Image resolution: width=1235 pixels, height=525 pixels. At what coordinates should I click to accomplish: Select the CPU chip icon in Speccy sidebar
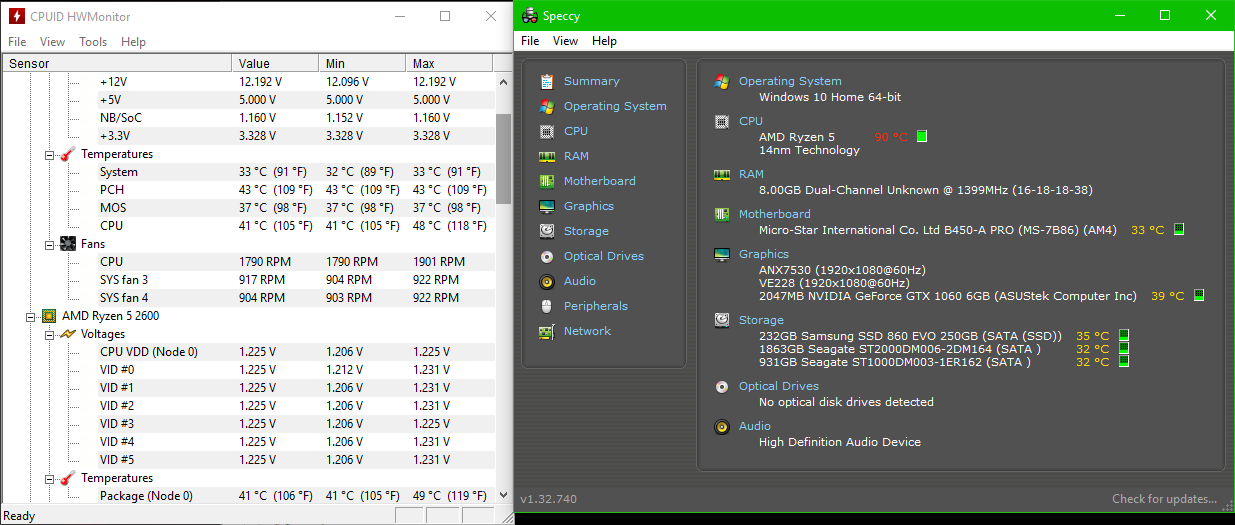(x=547, y=131)
